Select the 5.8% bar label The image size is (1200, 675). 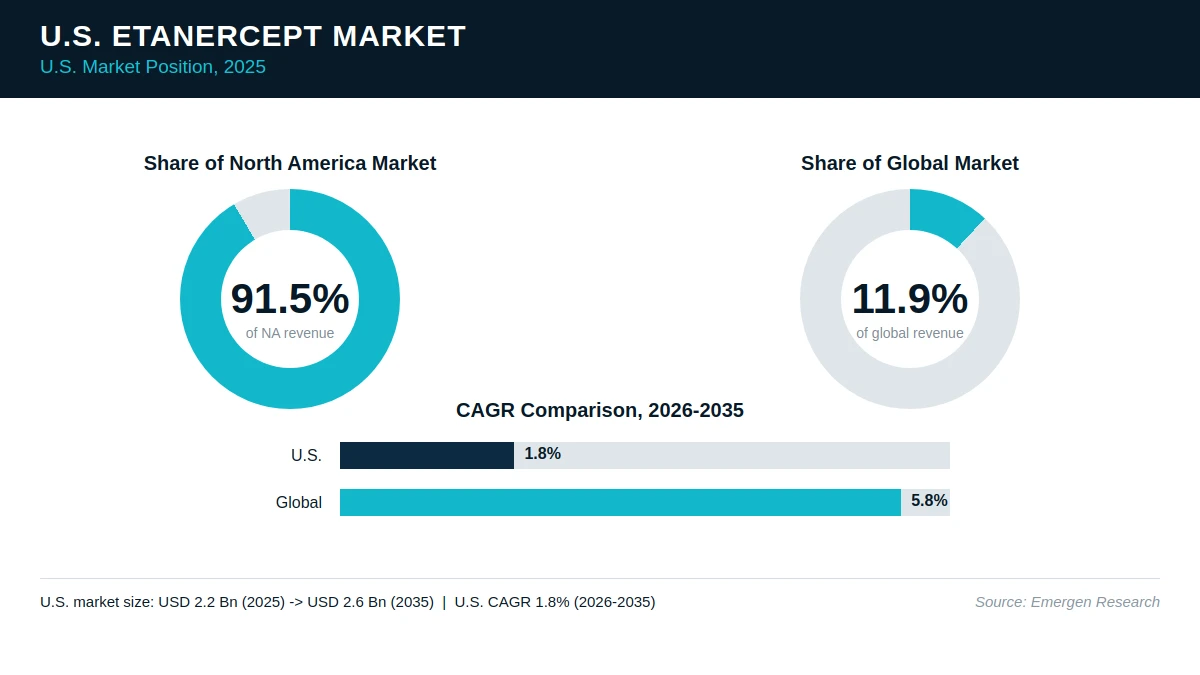tap(929, 501)
